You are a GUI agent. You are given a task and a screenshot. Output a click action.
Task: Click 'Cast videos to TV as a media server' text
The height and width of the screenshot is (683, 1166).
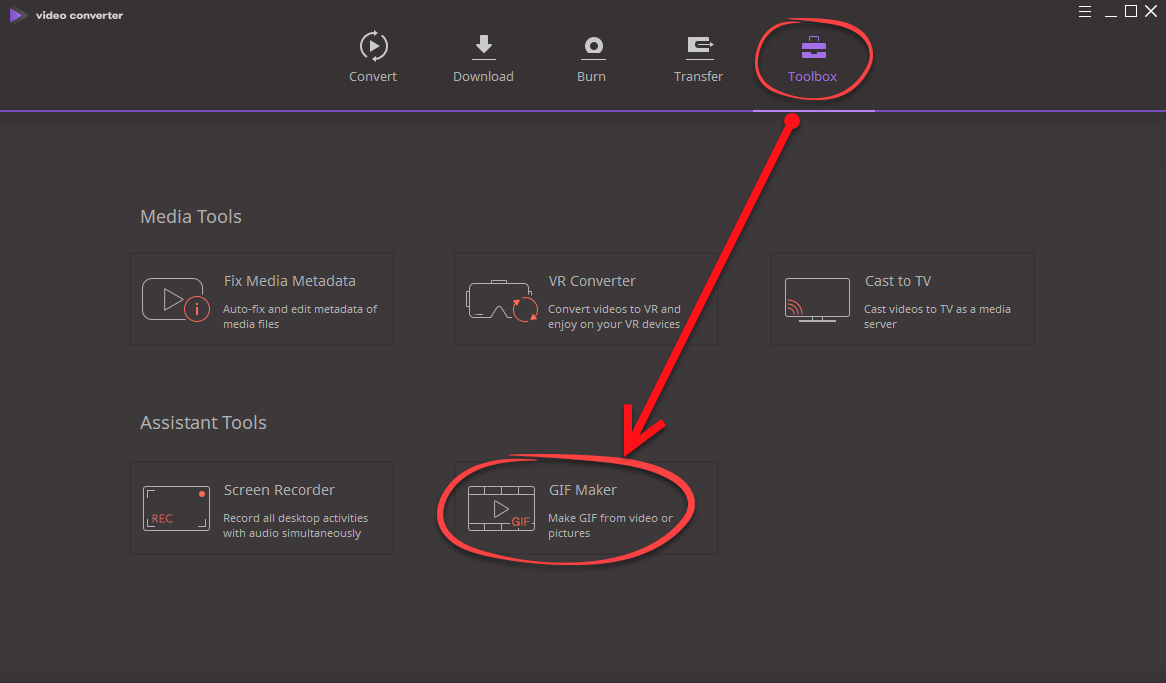(x=937, y=316)
